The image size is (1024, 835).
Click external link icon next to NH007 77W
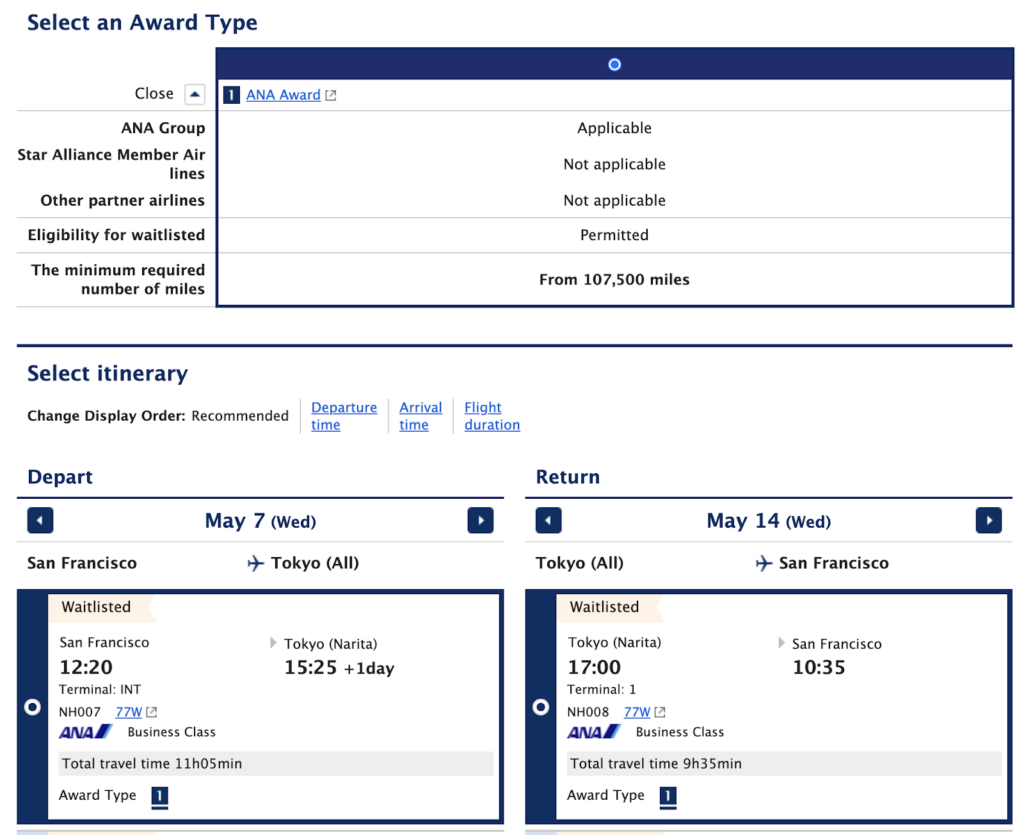[x=152, y=712]
